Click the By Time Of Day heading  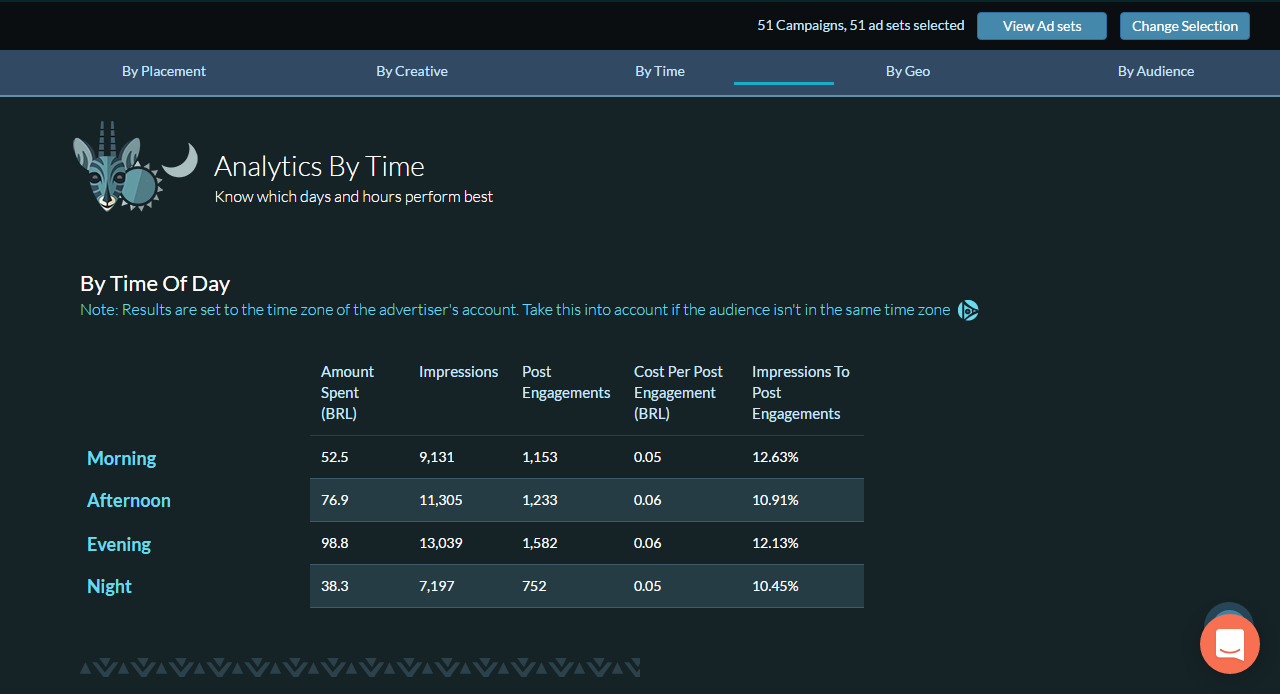click(155, 283)
